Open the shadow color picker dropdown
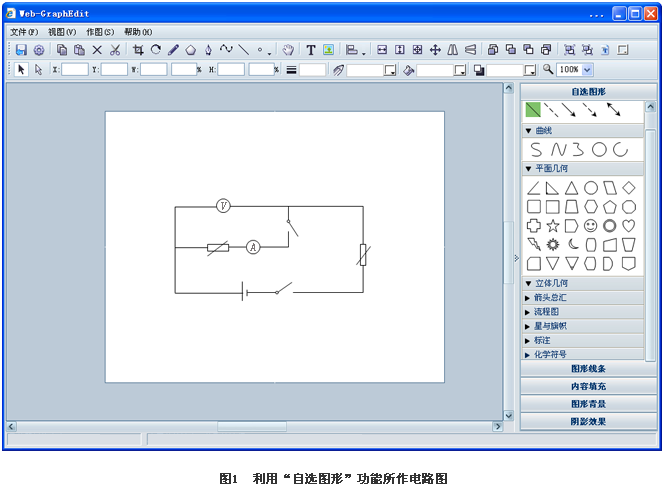Screen dimensions: 663x484 530,70
